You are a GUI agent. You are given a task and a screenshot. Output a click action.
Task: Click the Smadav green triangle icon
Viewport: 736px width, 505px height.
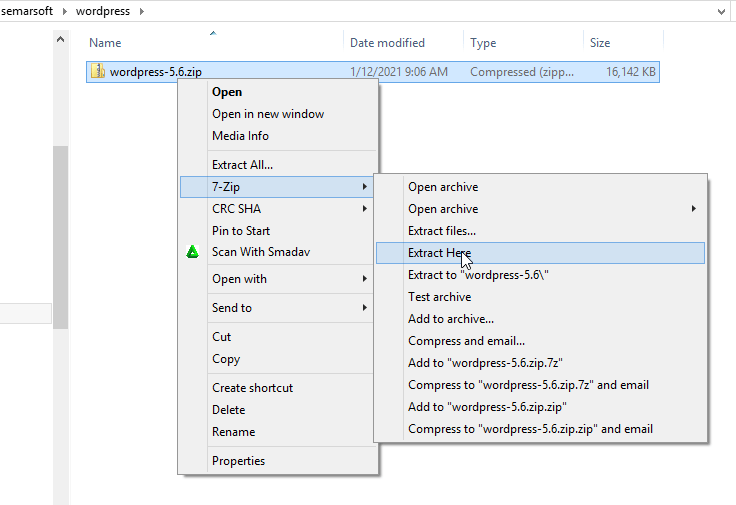(x=192, y=252)
